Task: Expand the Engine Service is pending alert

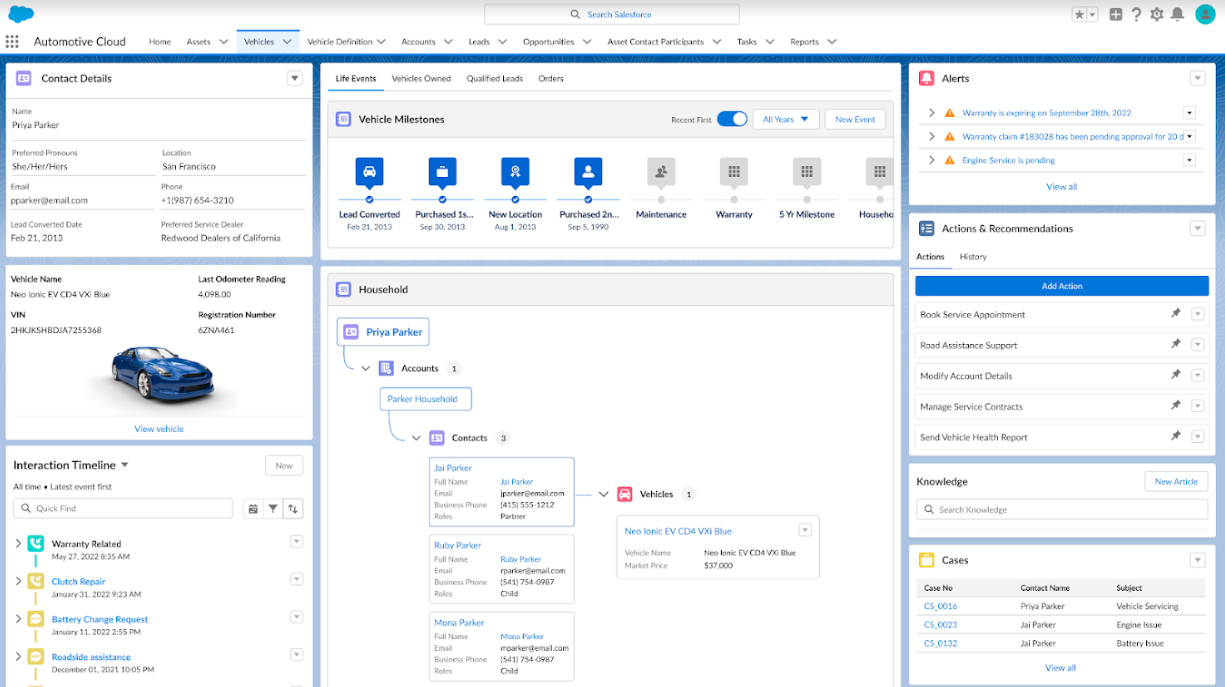Action: coord(932,160)
